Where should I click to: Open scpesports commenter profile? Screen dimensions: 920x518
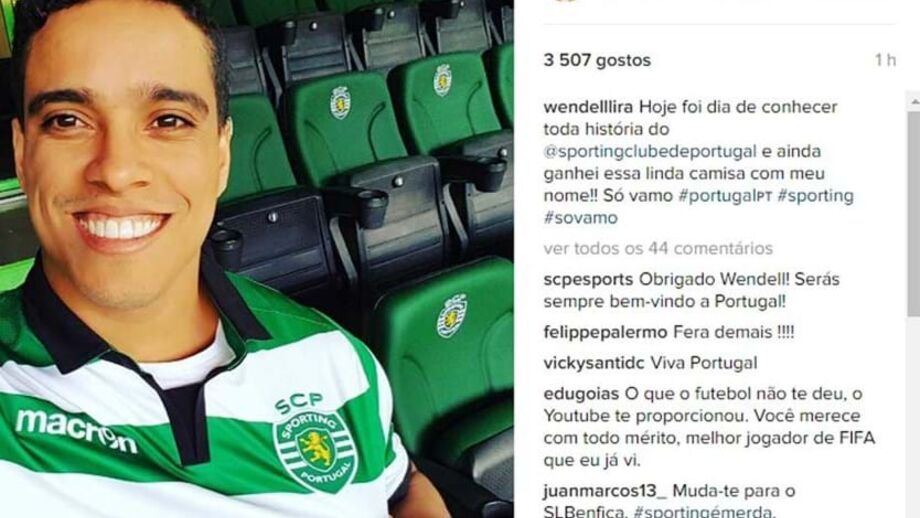(588, 280)
